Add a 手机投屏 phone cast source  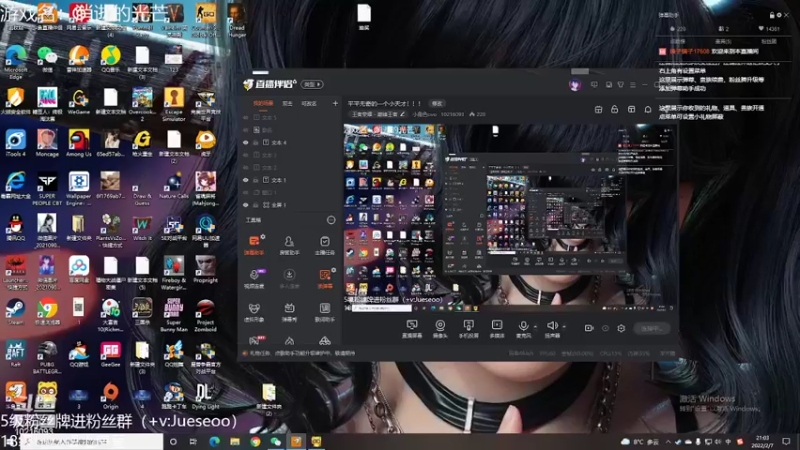click(468, 329)
